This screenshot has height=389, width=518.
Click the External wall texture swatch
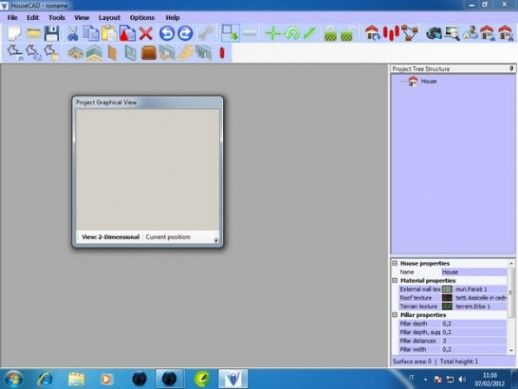click(x=447, y=289)
